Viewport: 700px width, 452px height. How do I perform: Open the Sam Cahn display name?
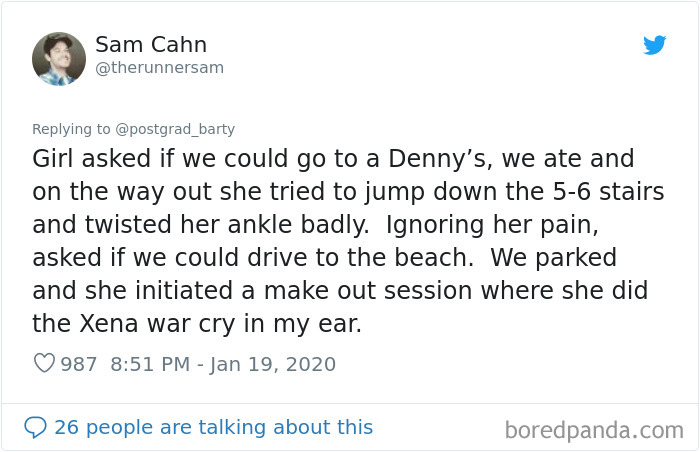[x=151, y=45]
